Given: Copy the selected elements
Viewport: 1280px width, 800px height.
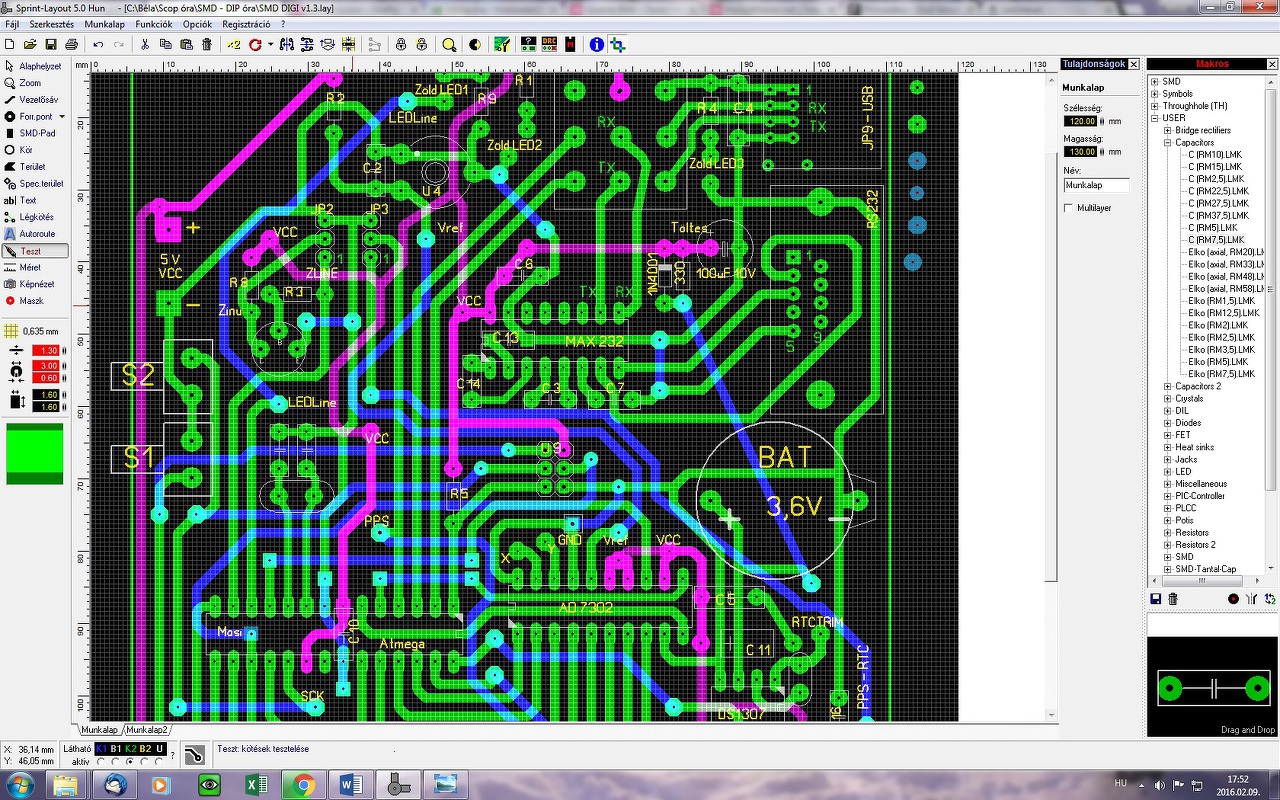Looking at the screenshot, I should tap(165, 44).
